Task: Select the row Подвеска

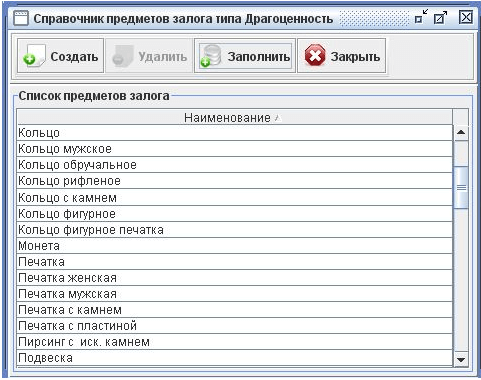Action: [x=235, y=358]
